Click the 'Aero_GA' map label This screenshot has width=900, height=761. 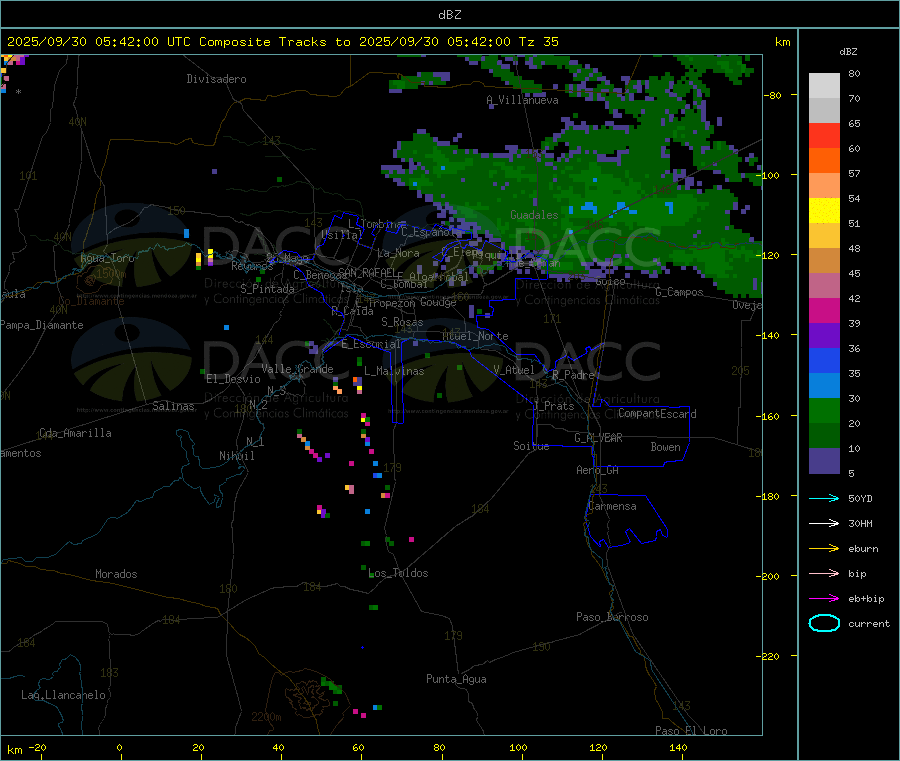click(x=598, y=470)
